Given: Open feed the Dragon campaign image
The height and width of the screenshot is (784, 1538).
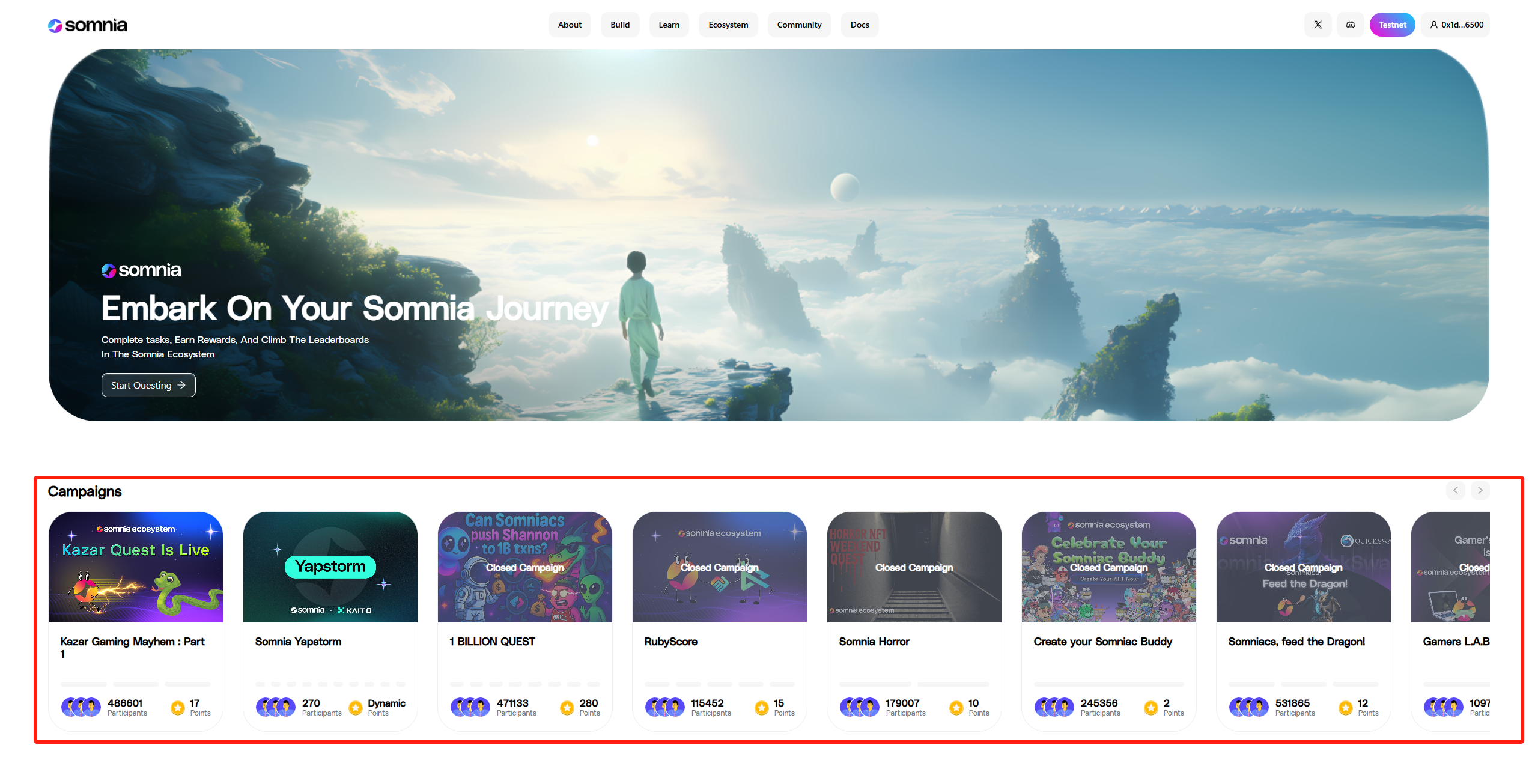Looking at the screenshot, I should point(1304,567).
